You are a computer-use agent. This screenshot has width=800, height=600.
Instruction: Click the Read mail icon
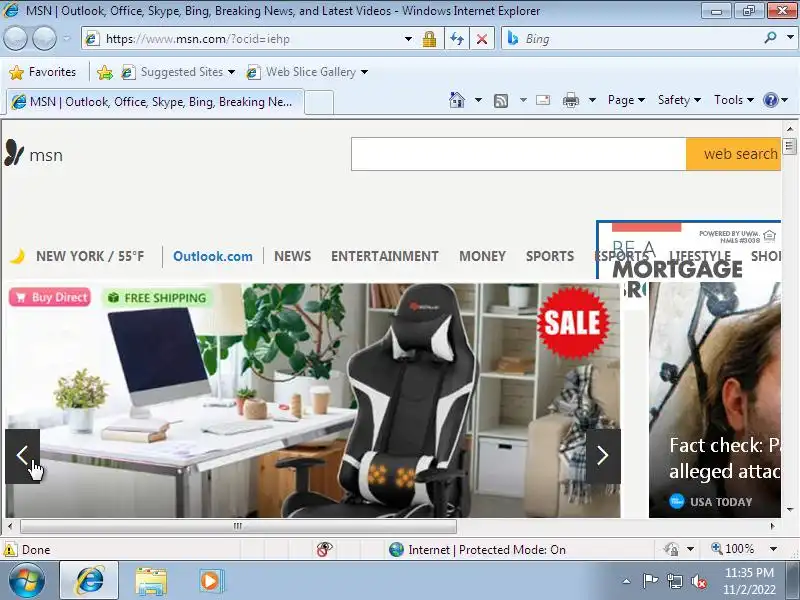tap(543, 100)
